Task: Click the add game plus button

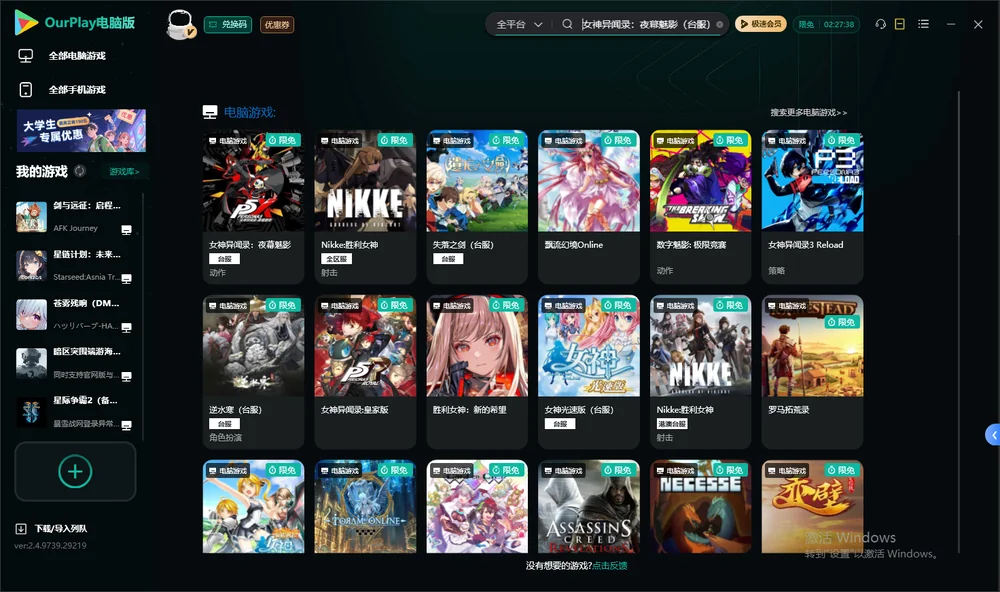Action: point(75,471)
